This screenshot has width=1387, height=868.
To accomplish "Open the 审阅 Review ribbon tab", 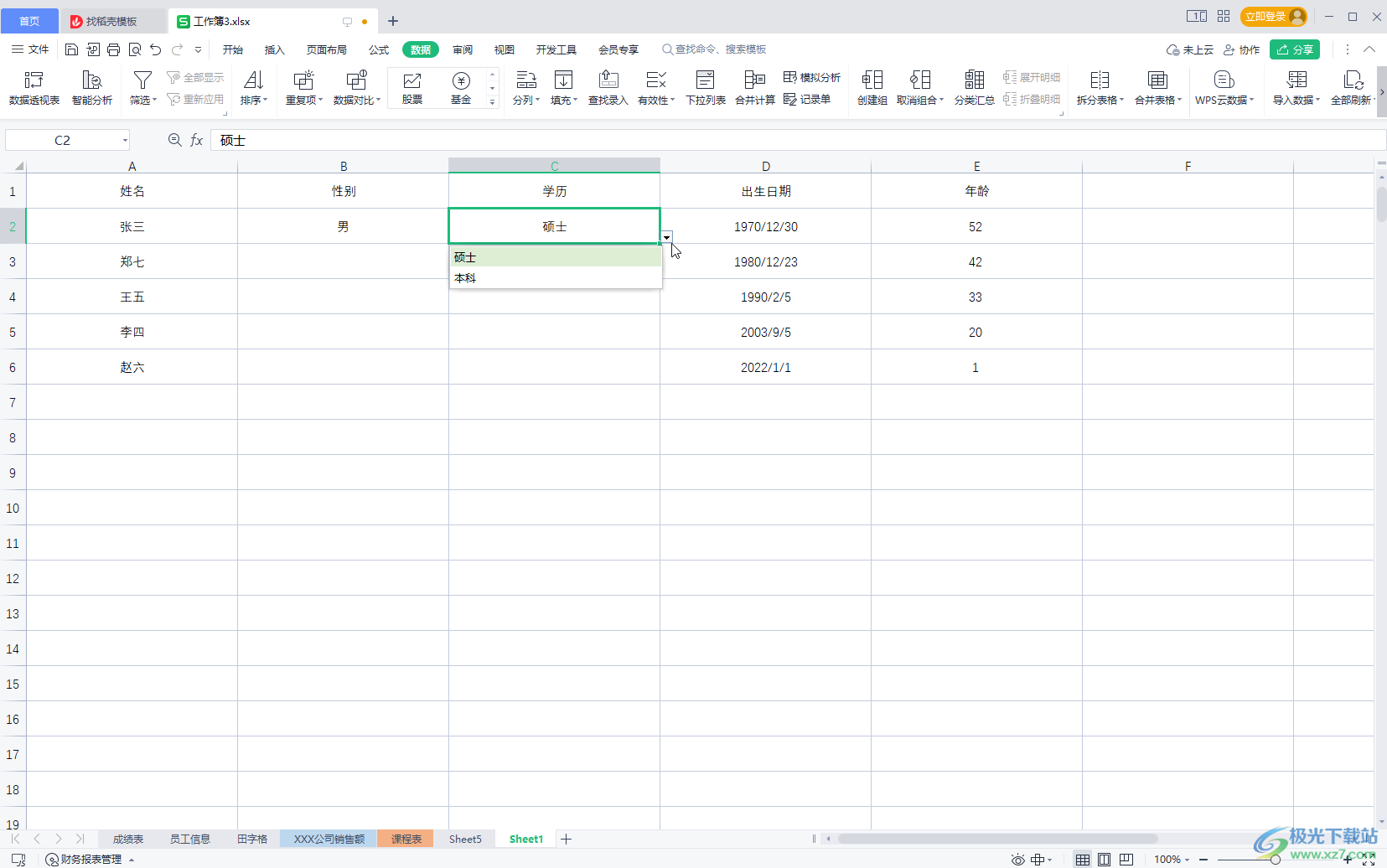I will point(463,49).
